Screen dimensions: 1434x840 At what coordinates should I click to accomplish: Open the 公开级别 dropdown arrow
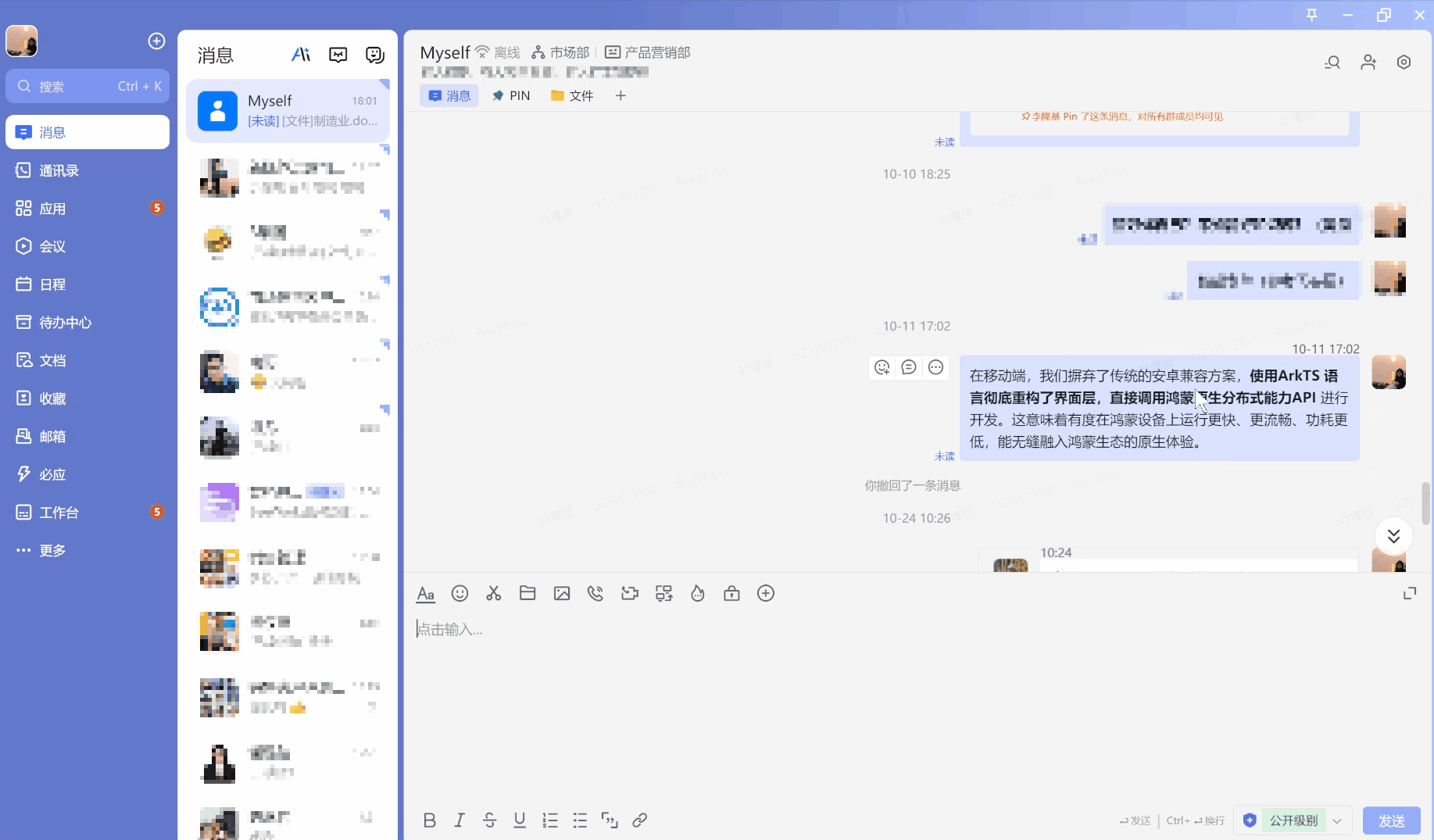click(1338, 820)
